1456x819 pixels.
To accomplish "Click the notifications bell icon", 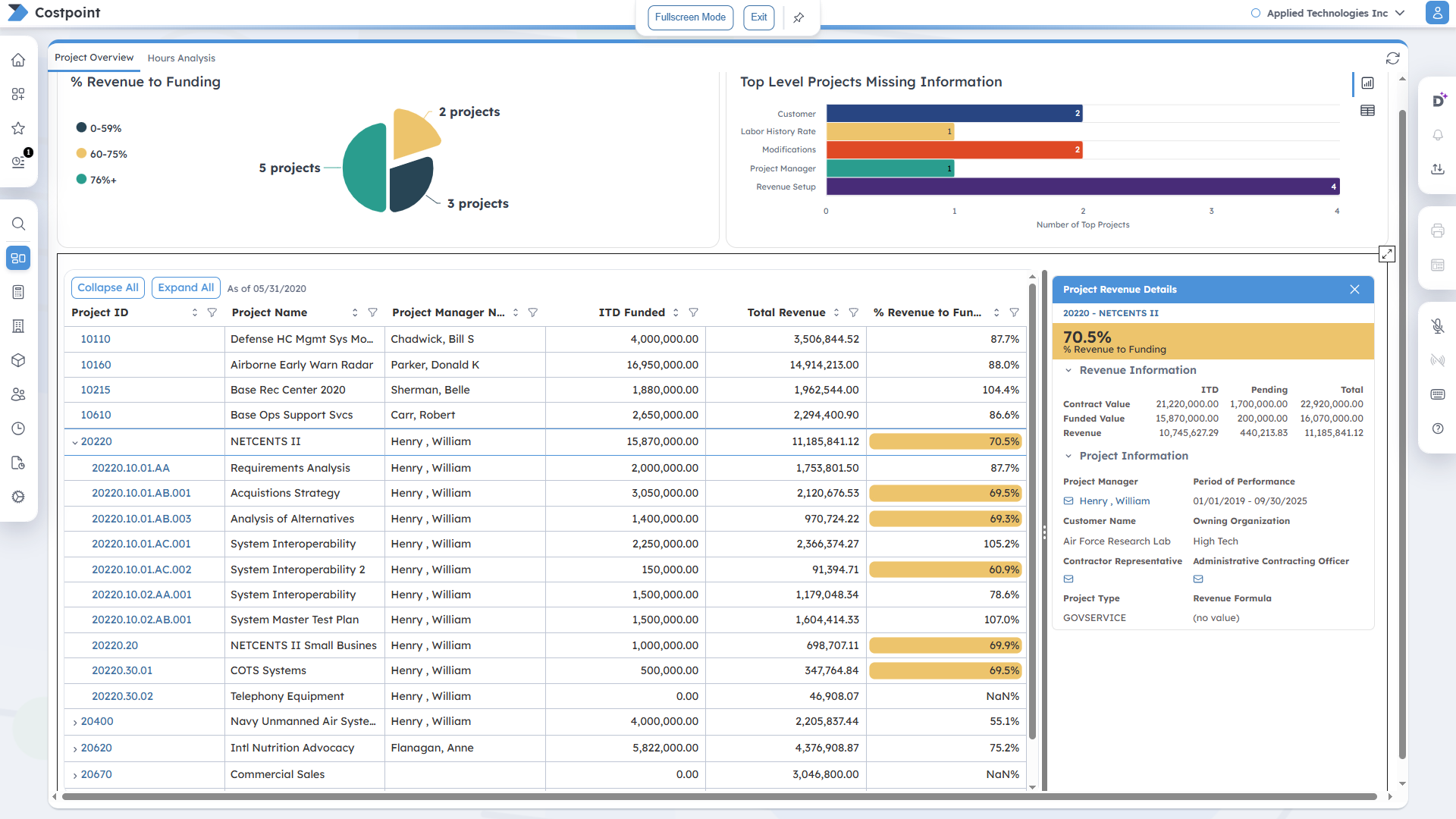I will tap(1437, 135).
